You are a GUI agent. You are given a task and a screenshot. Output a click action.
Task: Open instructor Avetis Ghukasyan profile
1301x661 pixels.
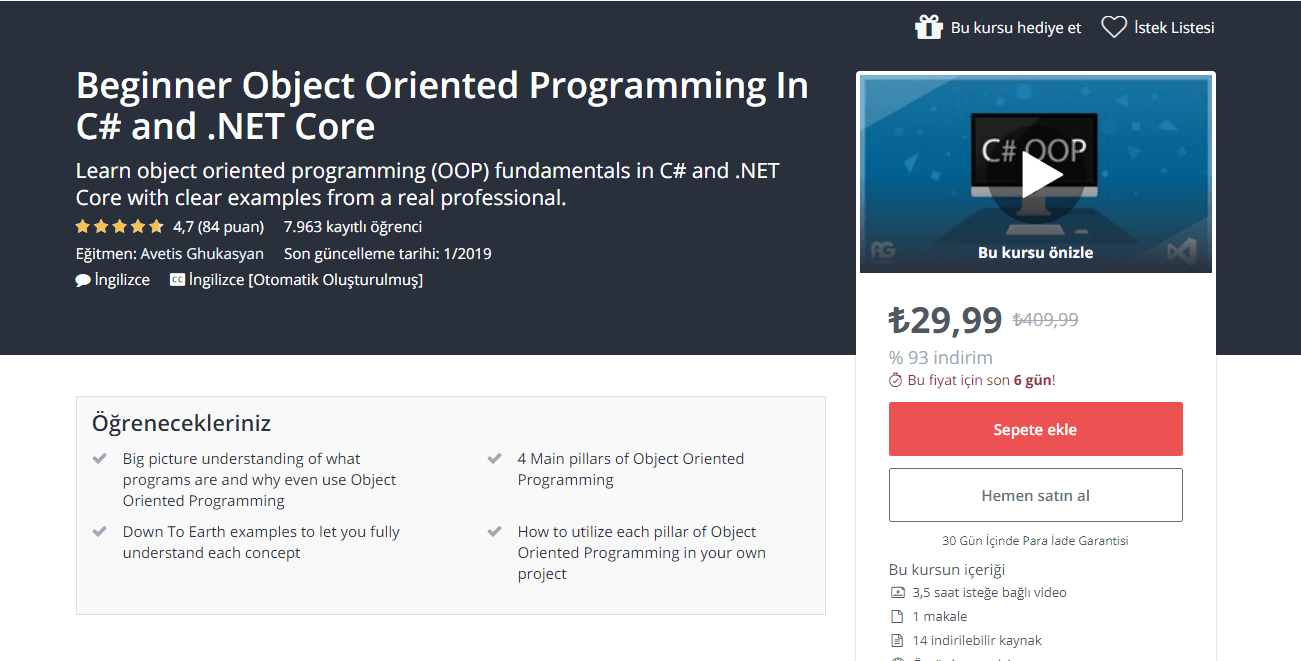(202, 253)
